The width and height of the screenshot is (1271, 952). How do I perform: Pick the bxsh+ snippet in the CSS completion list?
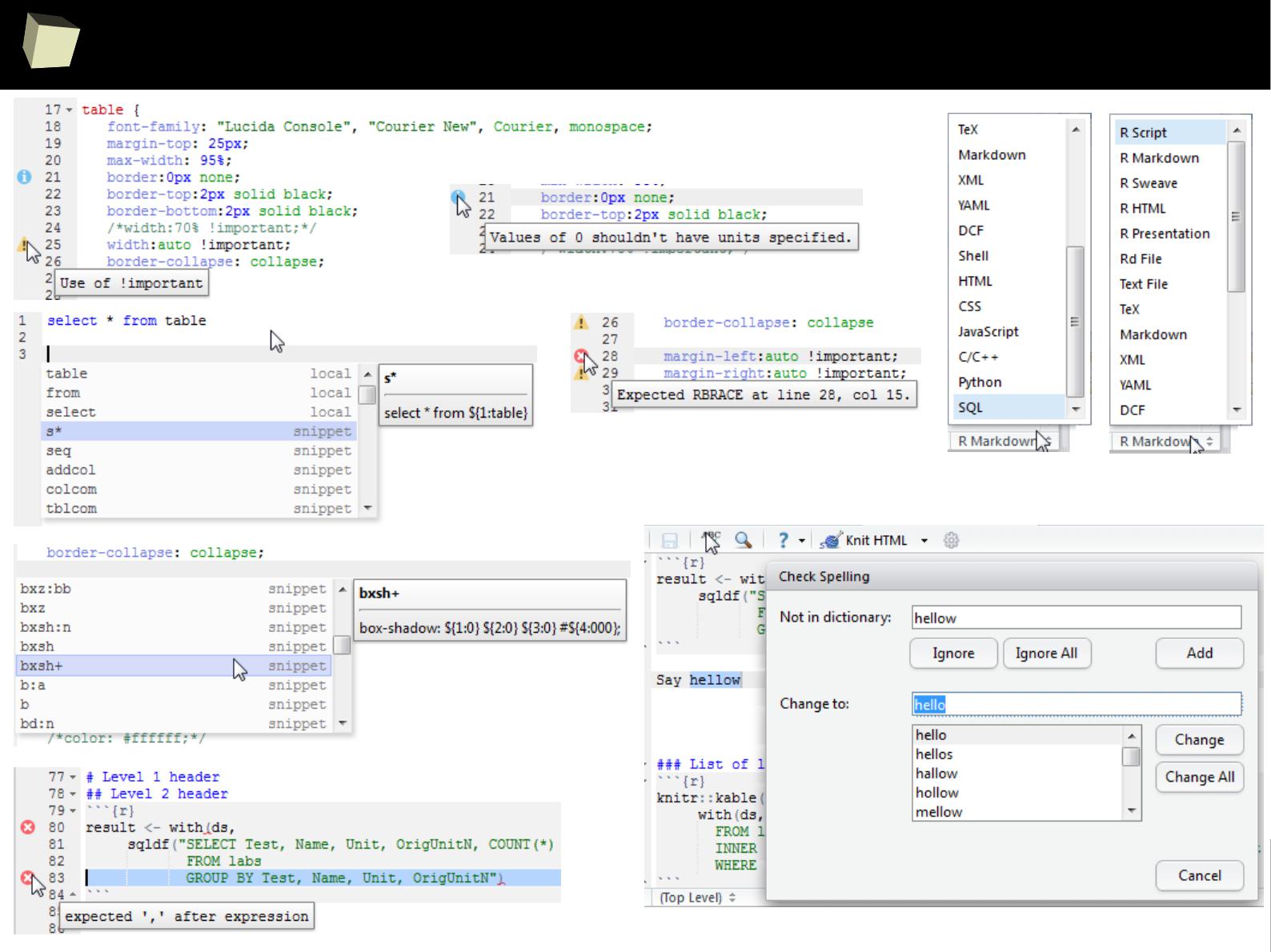(174, 666)
